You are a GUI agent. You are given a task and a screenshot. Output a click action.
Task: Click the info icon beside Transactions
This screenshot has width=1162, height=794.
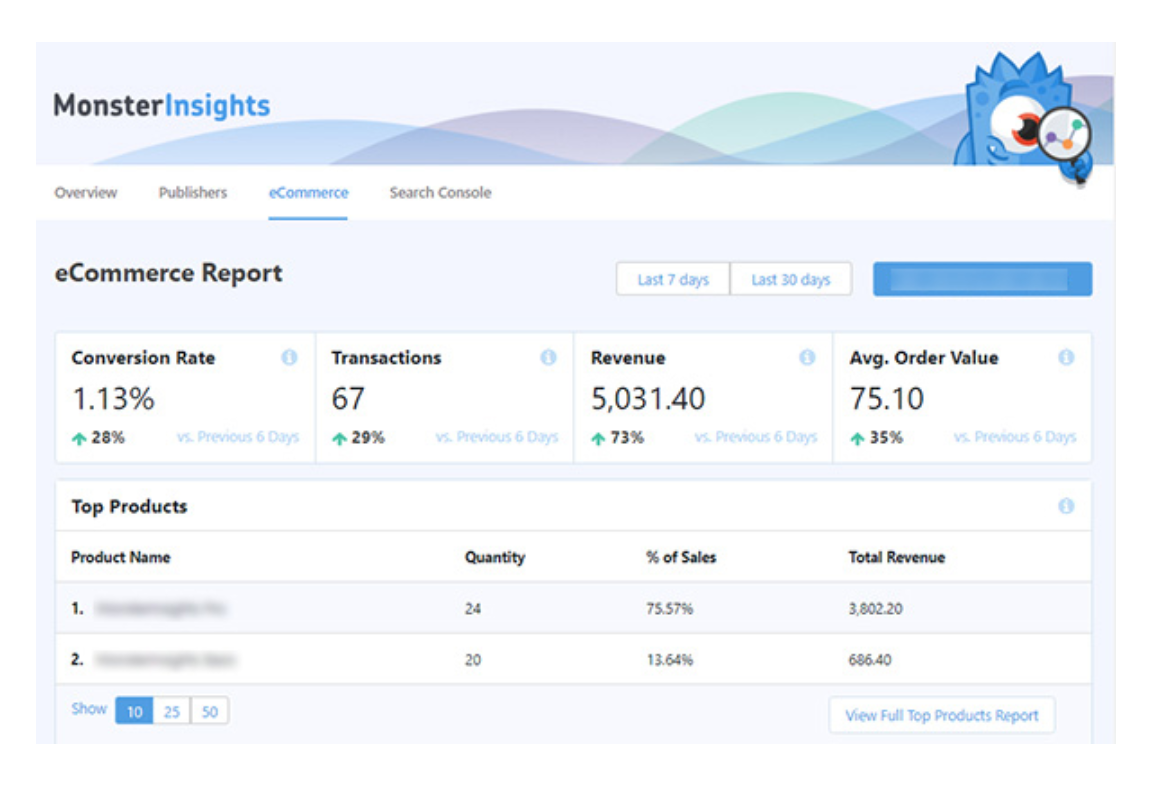tap(548, 358)
